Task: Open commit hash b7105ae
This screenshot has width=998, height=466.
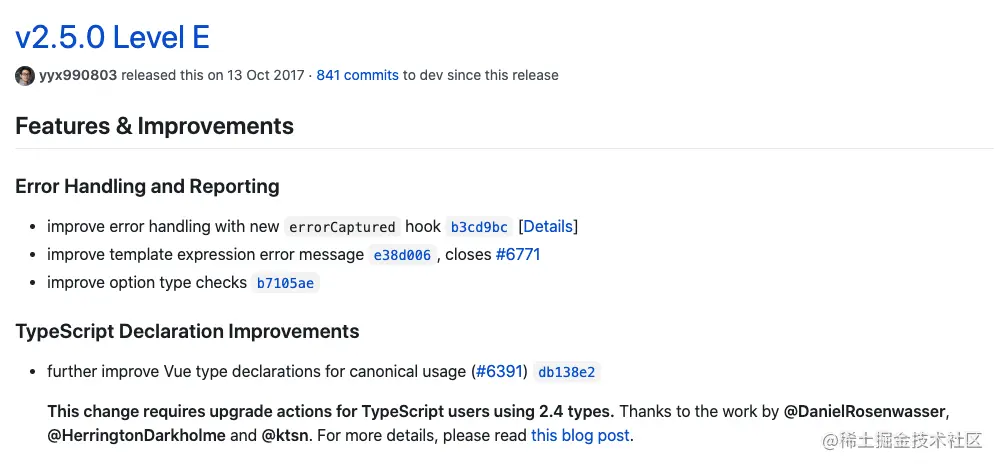Action: [285, 283]
